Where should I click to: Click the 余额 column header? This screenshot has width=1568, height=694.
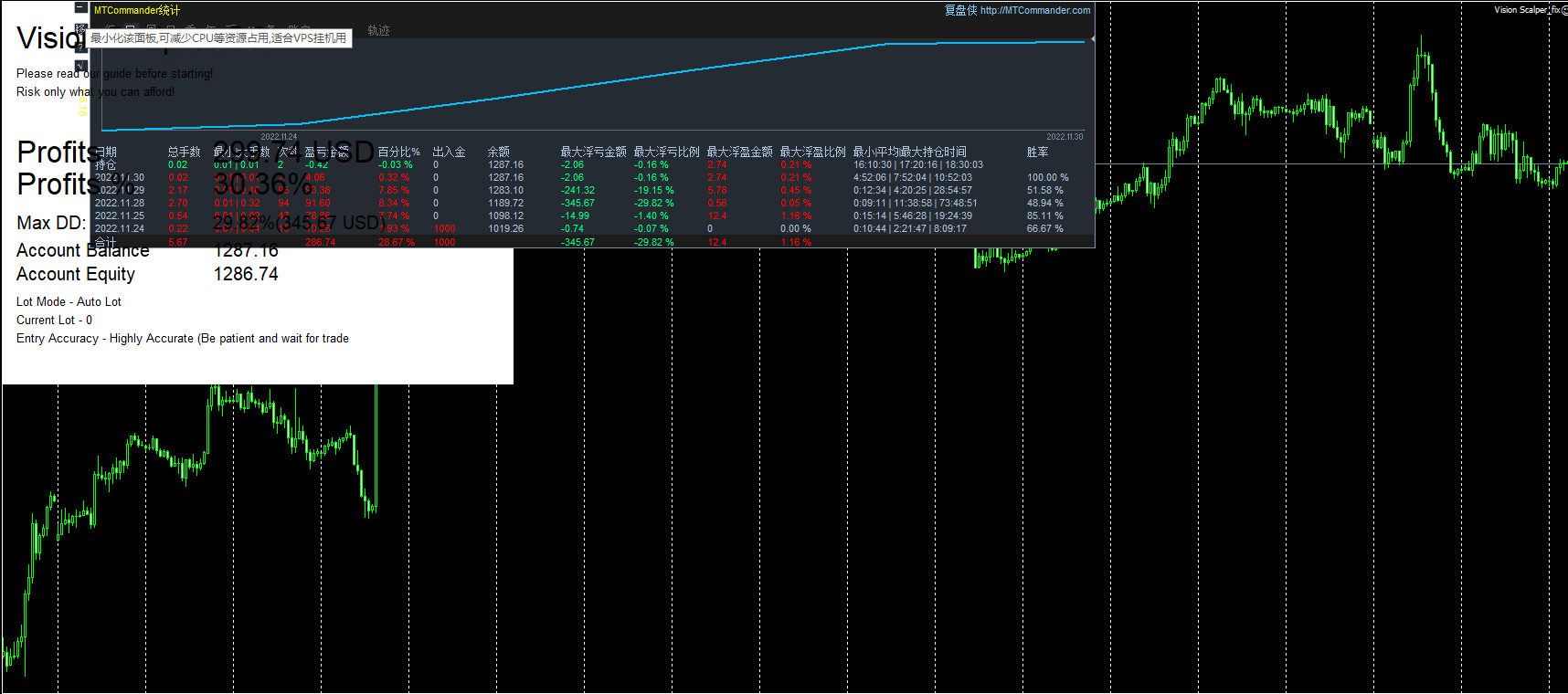499,152
